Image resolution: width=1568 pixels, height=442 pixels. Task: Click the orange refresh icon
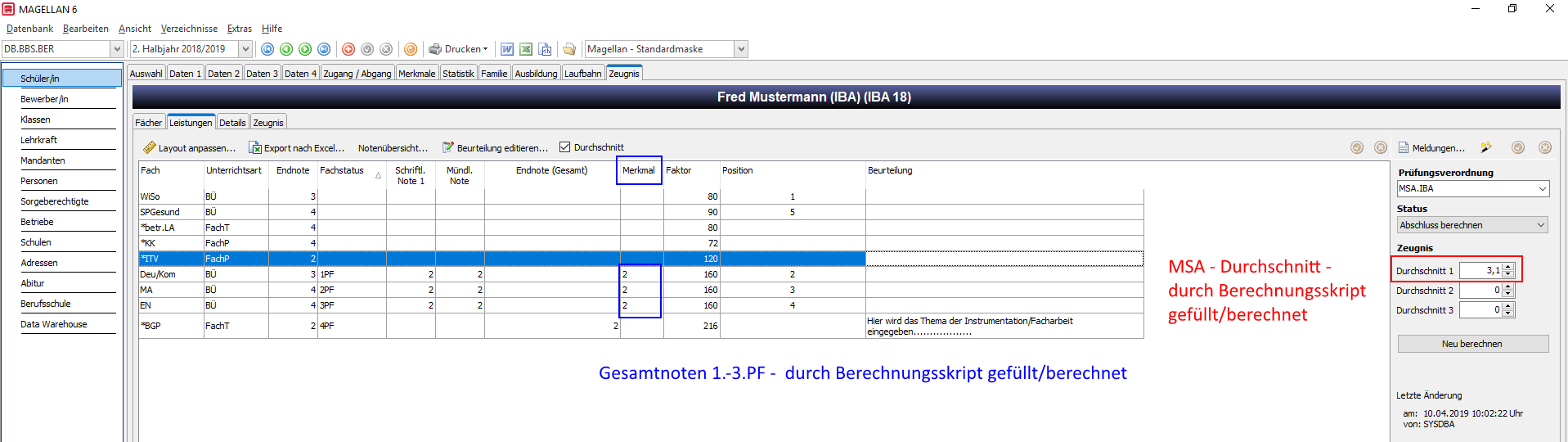(411, 49)
